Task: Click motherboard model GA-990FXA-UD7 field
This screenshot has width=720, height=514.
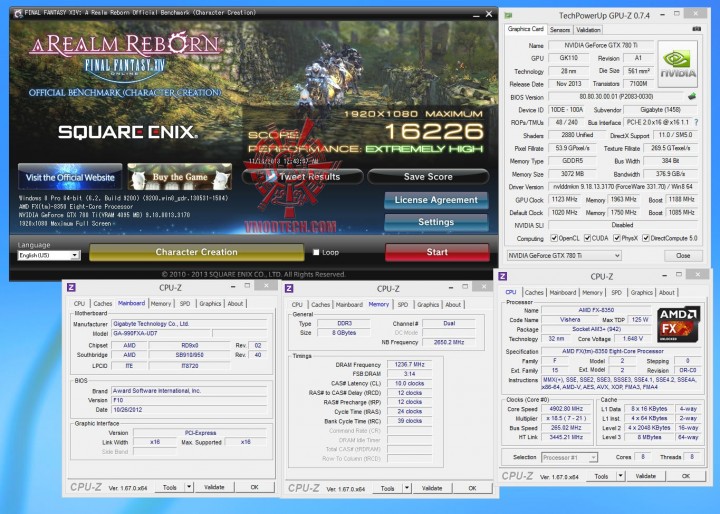Action: coord(161,333)
